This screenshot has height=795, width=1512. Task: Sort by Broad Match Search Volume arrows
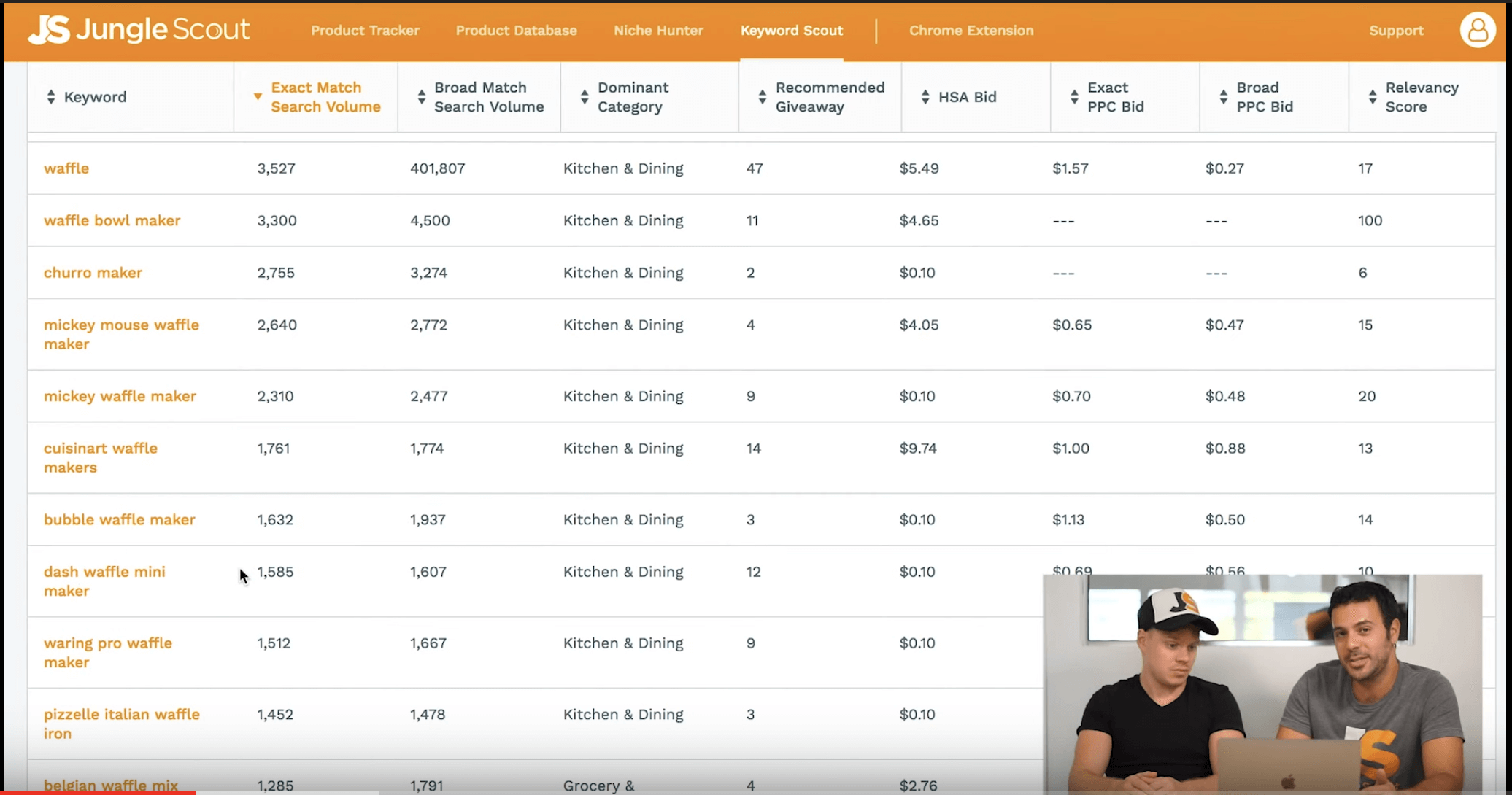tap(421, 97)
